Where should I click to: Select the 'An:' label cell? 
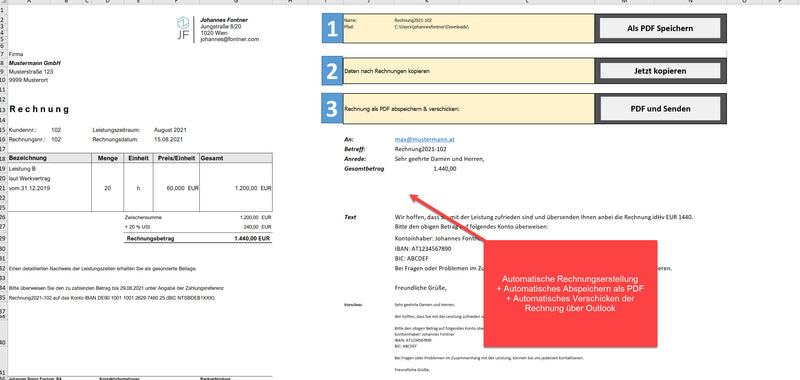[x=349, y=139]
